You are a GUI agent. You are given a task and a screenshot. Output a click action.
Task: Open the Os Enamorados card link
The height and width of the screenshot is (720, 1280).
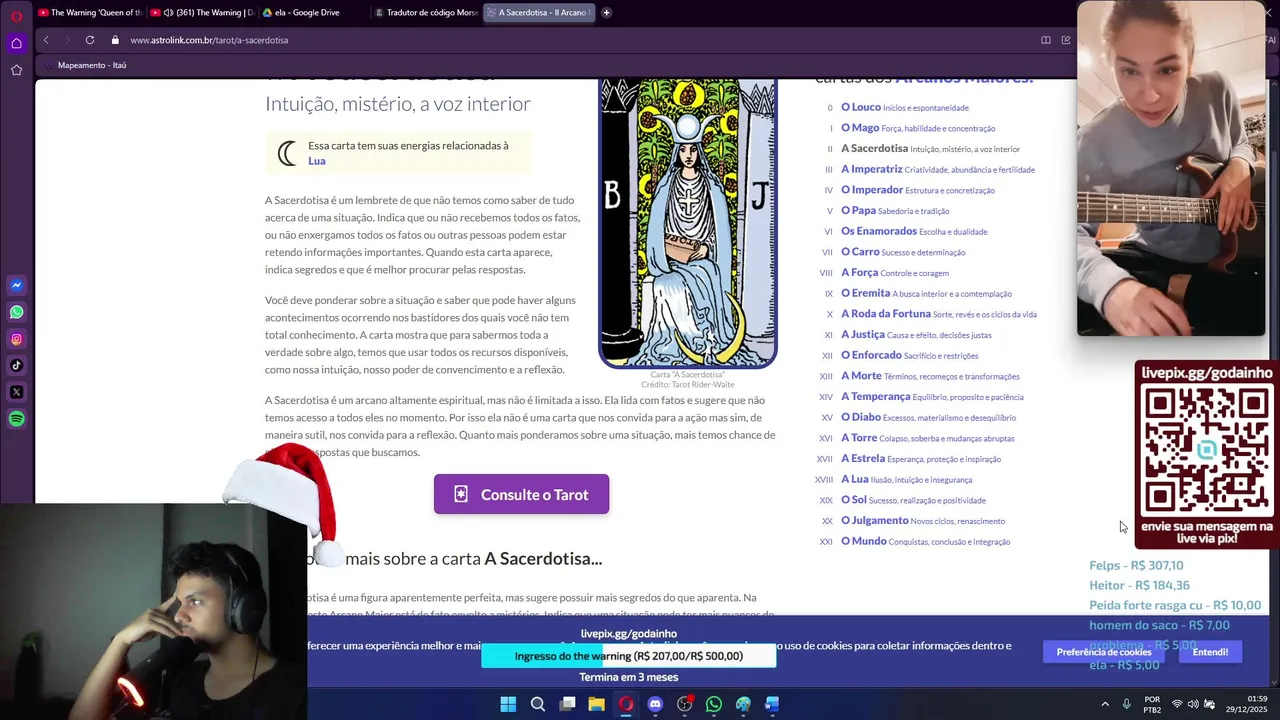pyautogui.click(x=879, y=231)
